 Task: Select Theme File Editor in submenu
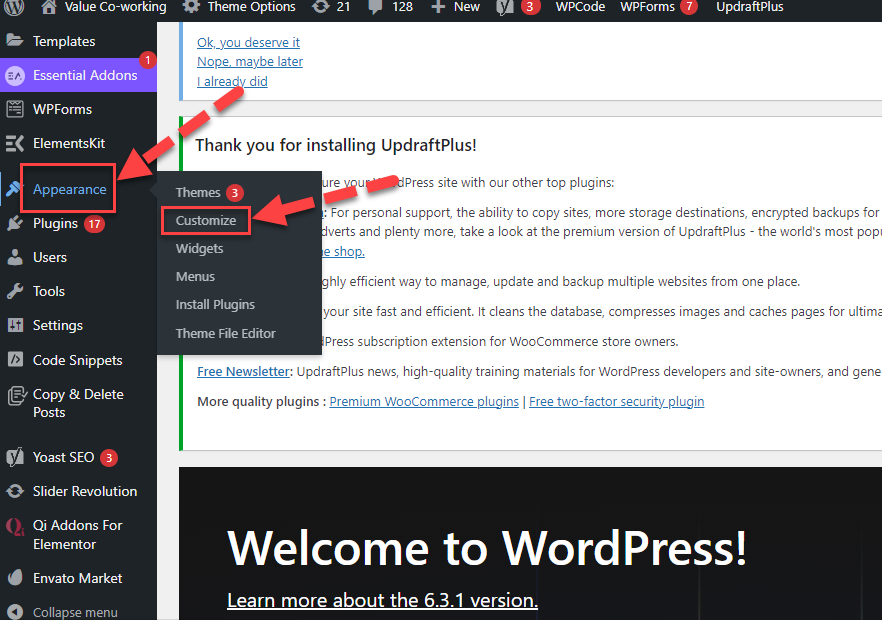click(226, 333)
